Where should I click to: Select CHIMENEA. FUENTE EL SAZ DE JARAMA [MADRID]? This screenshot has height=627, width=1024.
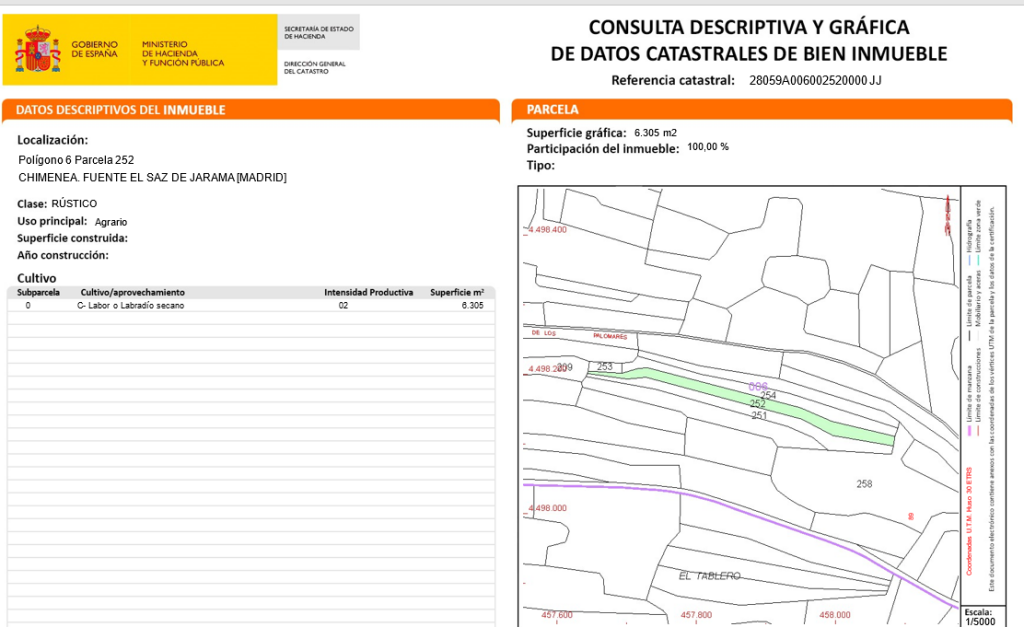(x=152, y=178)
